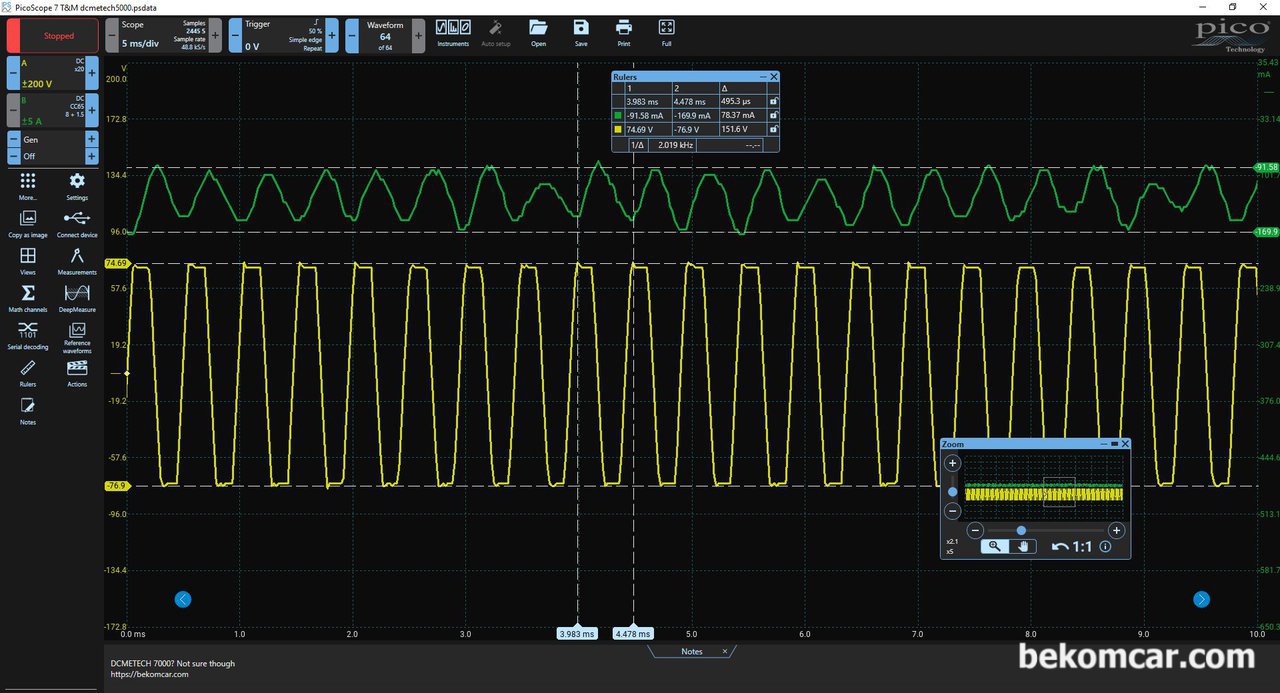Close the Rulers panel
This screenshot has width=1280, height=693.
[773, 77]
